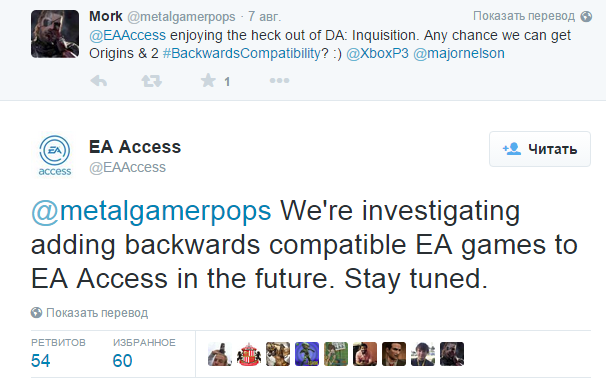Image resolution: width=606 pixels, height=385 pixels.
Task: View the 60 favorites list
Action: pos(122,361)
